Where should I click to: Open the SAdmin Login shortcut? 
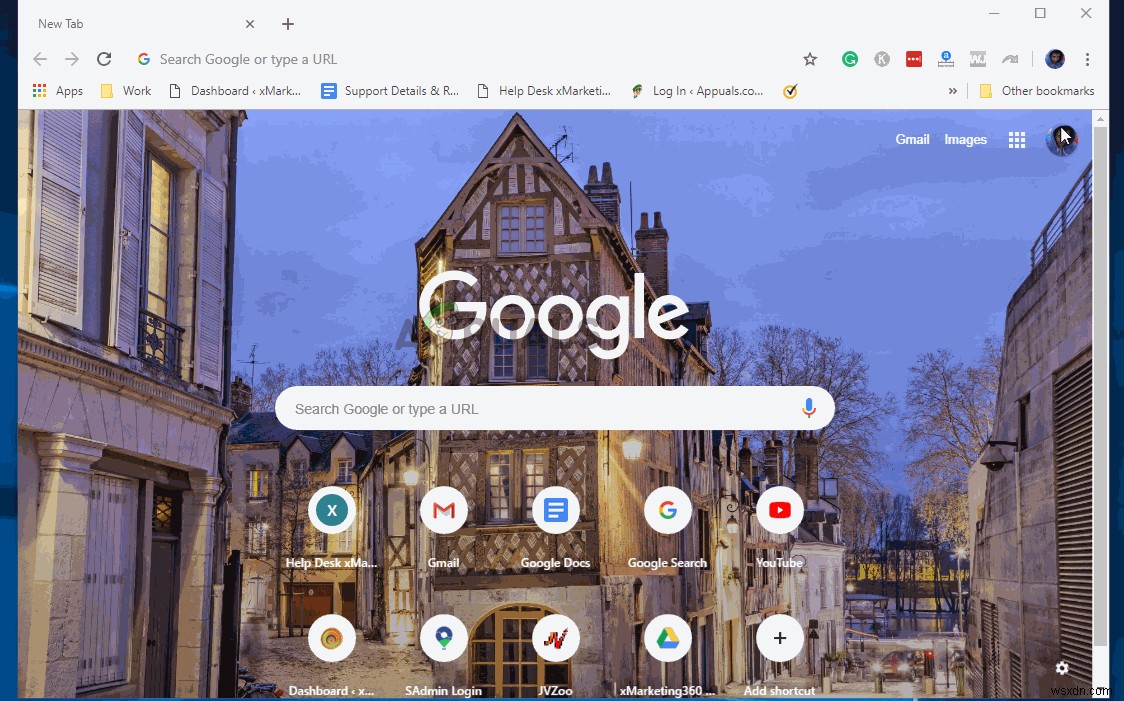pyautogui.click(x=443, y=638)
